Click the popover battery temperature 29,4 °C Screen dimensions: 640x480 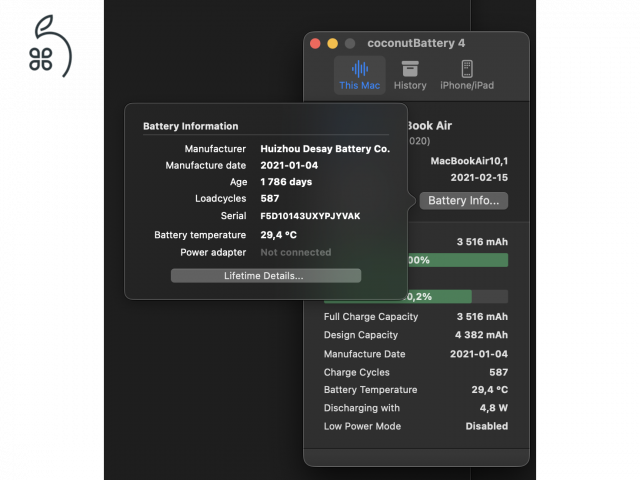pos(278,235)
